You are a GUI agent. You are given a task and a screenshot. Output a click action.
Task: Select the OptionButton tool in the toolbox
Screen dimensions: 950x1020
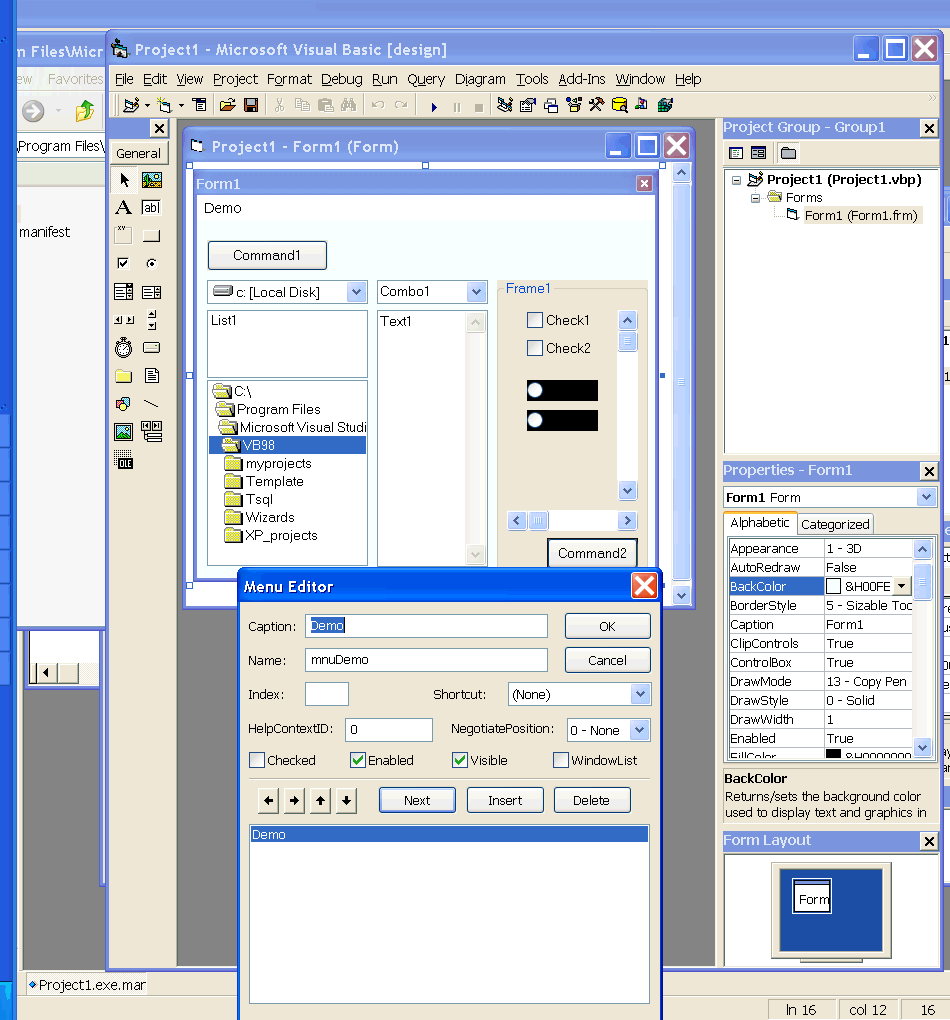[x=152, y=263]
